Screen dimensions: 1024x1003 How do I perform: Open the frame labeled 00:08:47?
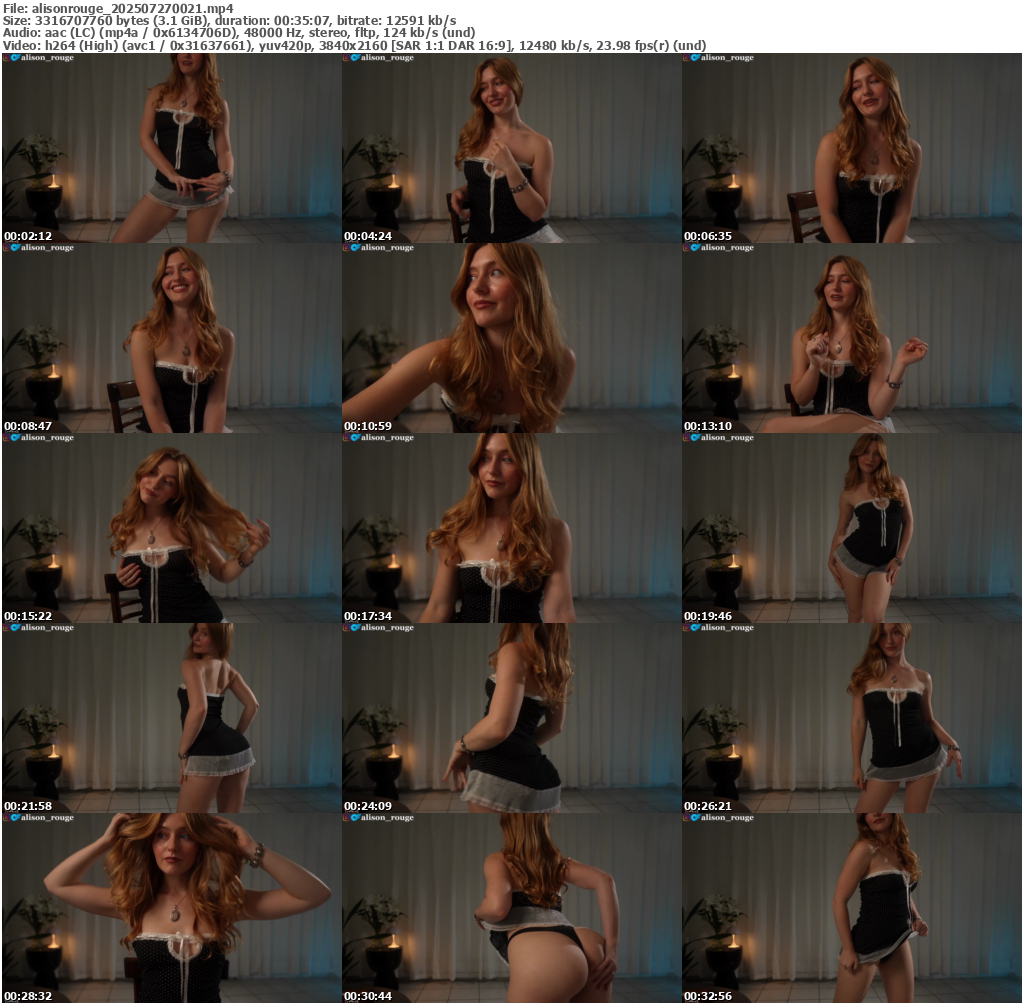tap(171, 338)
